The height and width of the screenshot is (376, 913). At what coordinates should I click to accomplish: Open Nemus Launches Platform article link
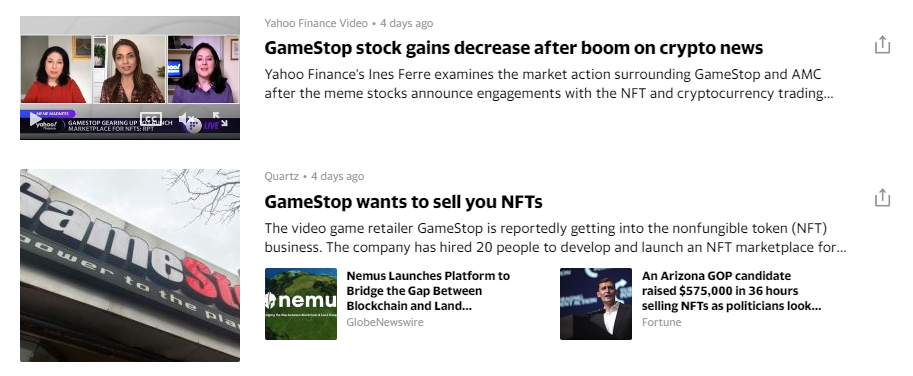tap(428, 290)
